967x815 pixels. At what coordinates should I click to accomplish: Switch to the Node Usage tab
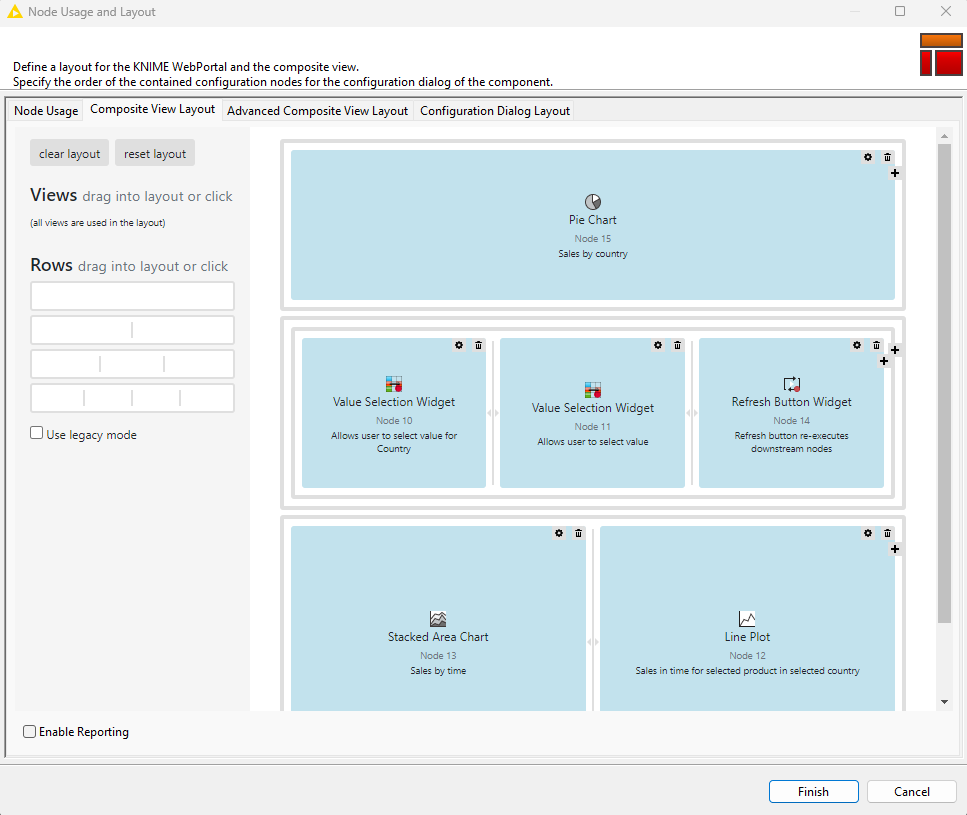pos(46,111)
